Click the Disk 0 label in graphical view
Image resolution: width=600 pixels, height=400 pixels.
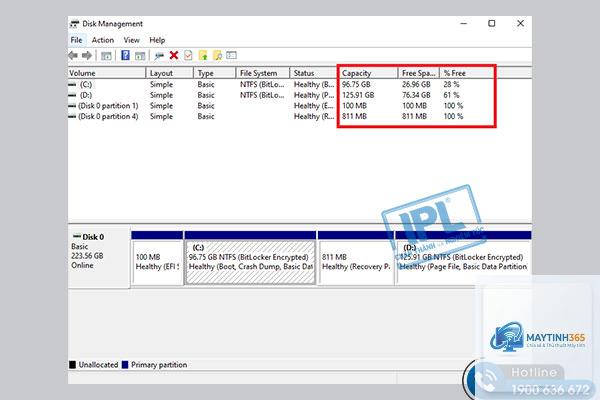(x=93, y=237)
